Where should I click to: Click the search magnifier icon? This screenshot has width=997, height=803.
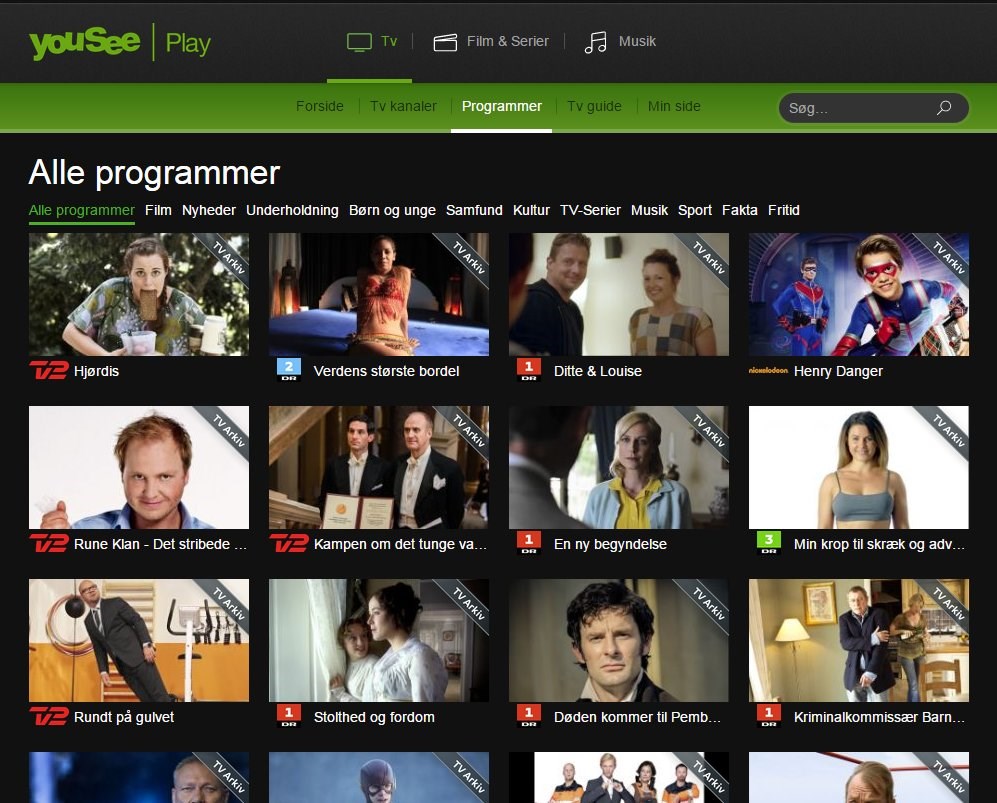click(x=944, y=107)
